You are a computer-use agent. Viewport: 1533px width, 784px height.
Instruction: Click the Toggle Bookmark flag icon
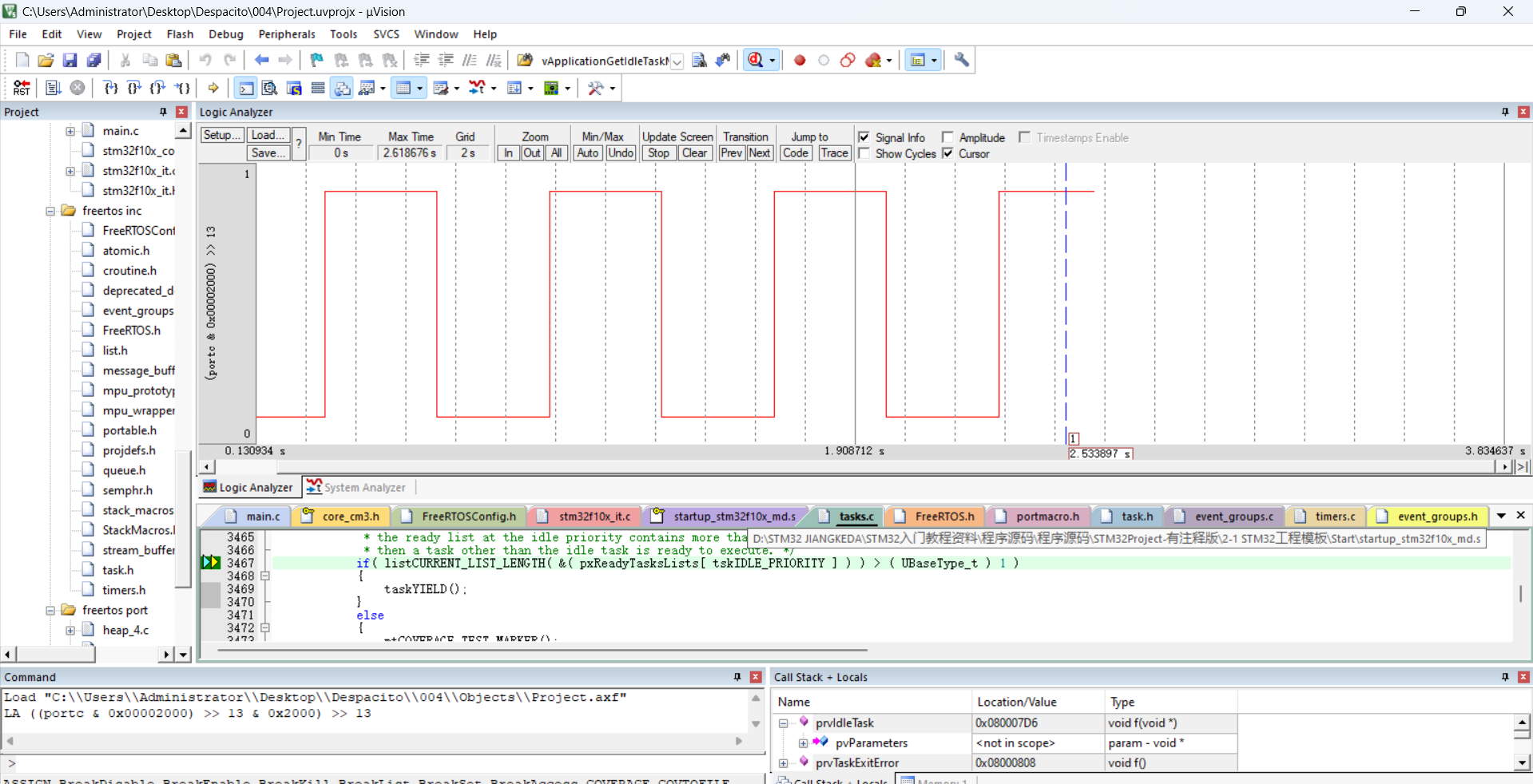point(317,60)
